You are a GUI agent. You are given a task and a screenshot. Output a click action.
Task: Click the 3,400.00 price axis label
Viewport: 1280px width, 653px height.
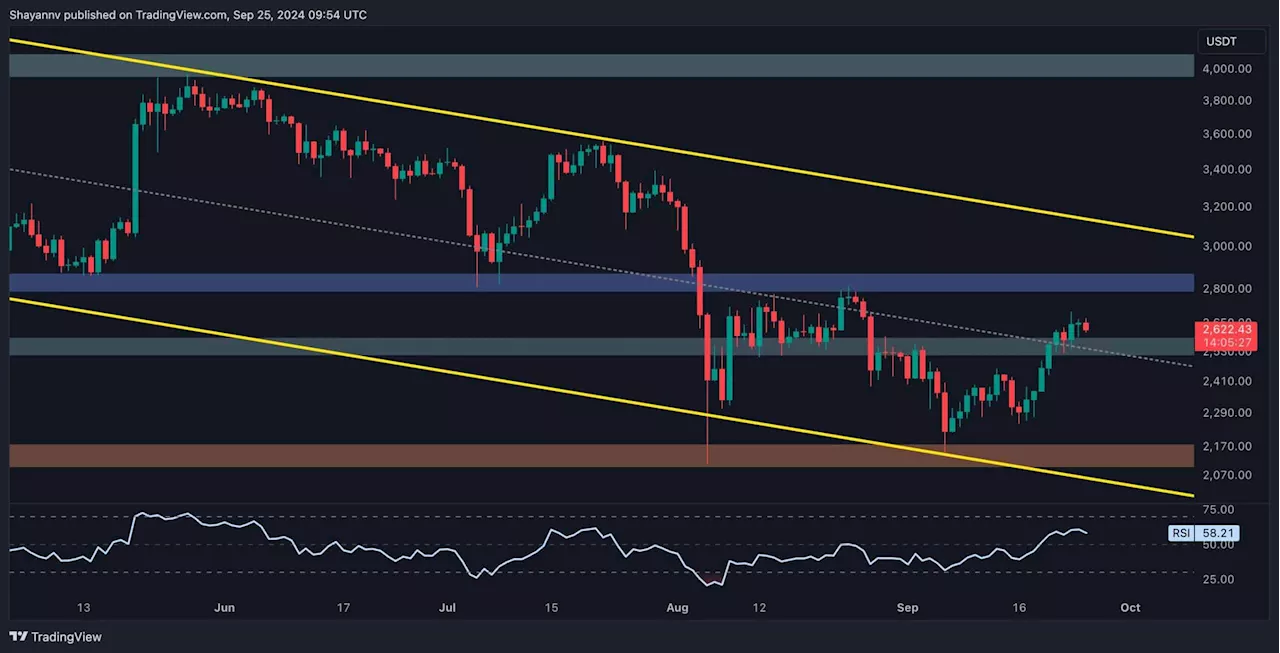tap(1228, 169)
